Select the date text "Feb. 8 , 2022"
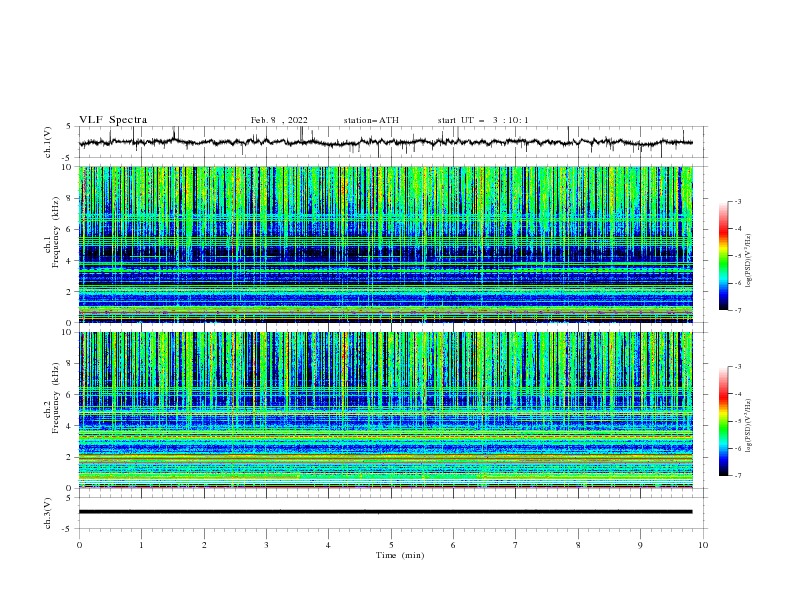Viewport: 792px width, 612px height. tap(279, 120)
